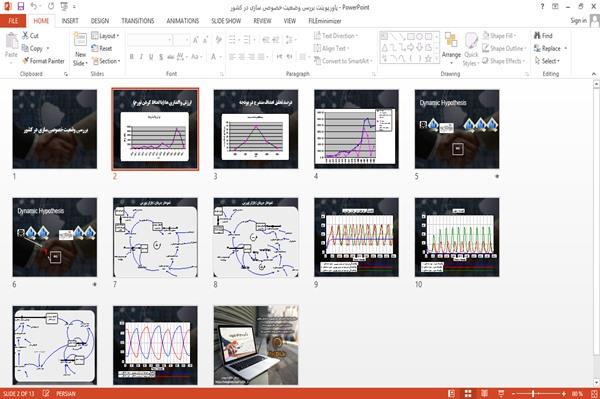Open the Text Direction dropdown
The height and width of the screenshot is (399, 600).
(x=336, y=36)
